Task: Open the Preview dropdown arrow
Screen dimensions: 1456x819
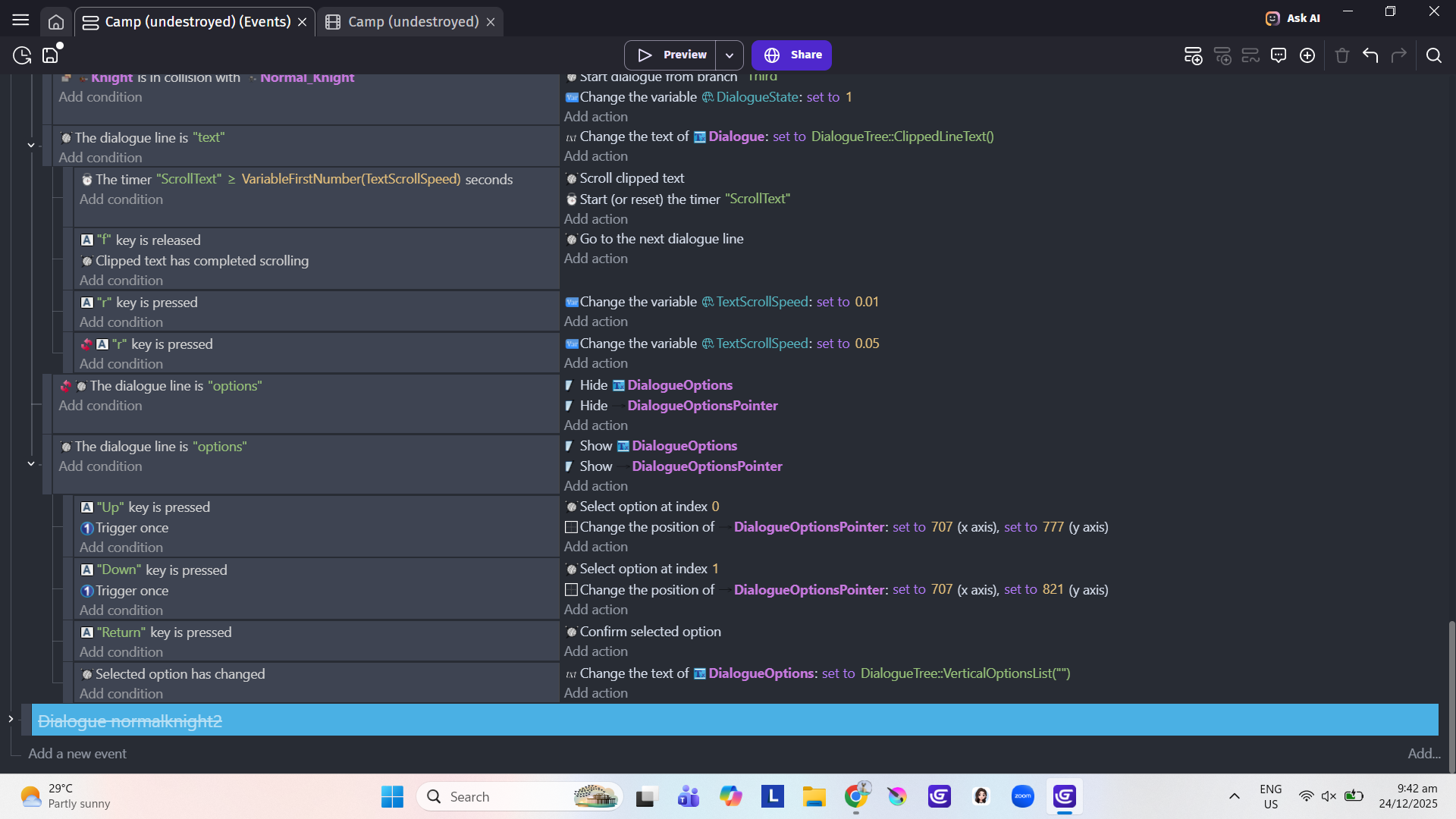Action: [729, 55]
